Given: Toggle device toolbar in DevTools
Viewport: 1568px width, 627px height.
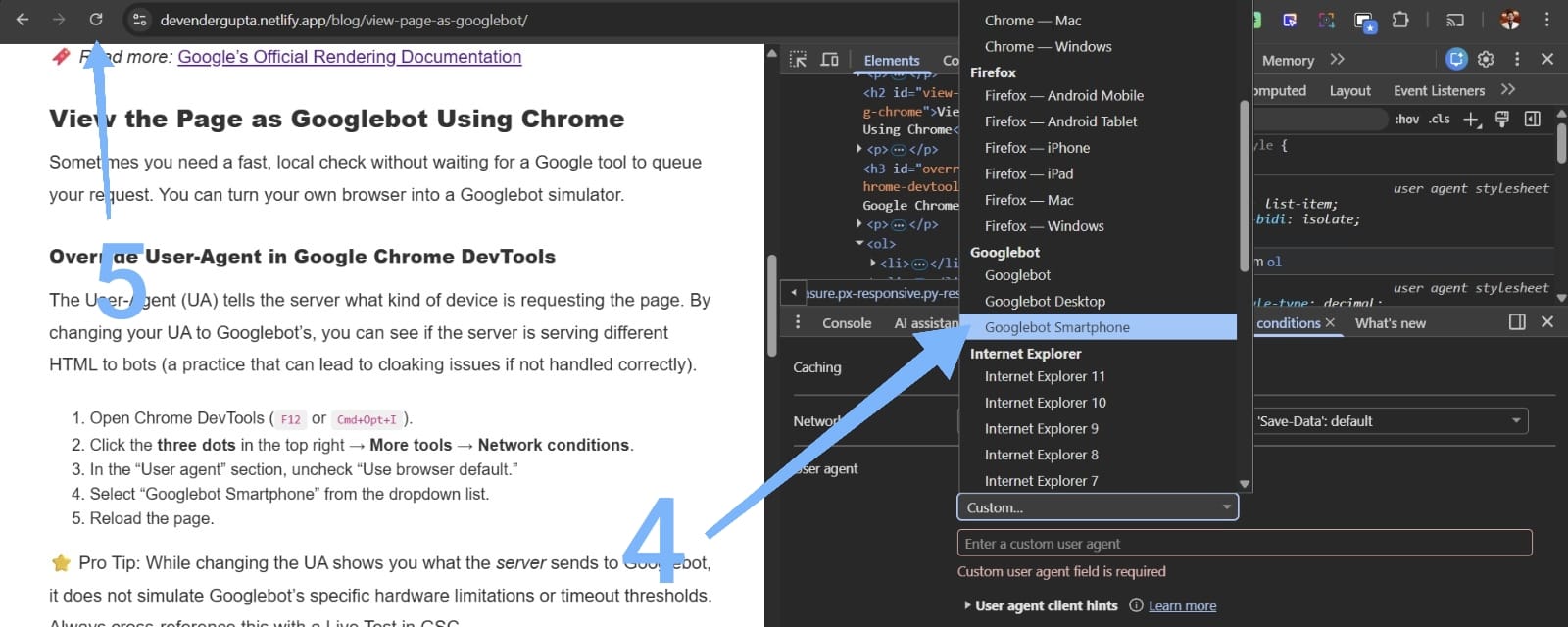Looking at the screenshot, I should tap(829, 60).
